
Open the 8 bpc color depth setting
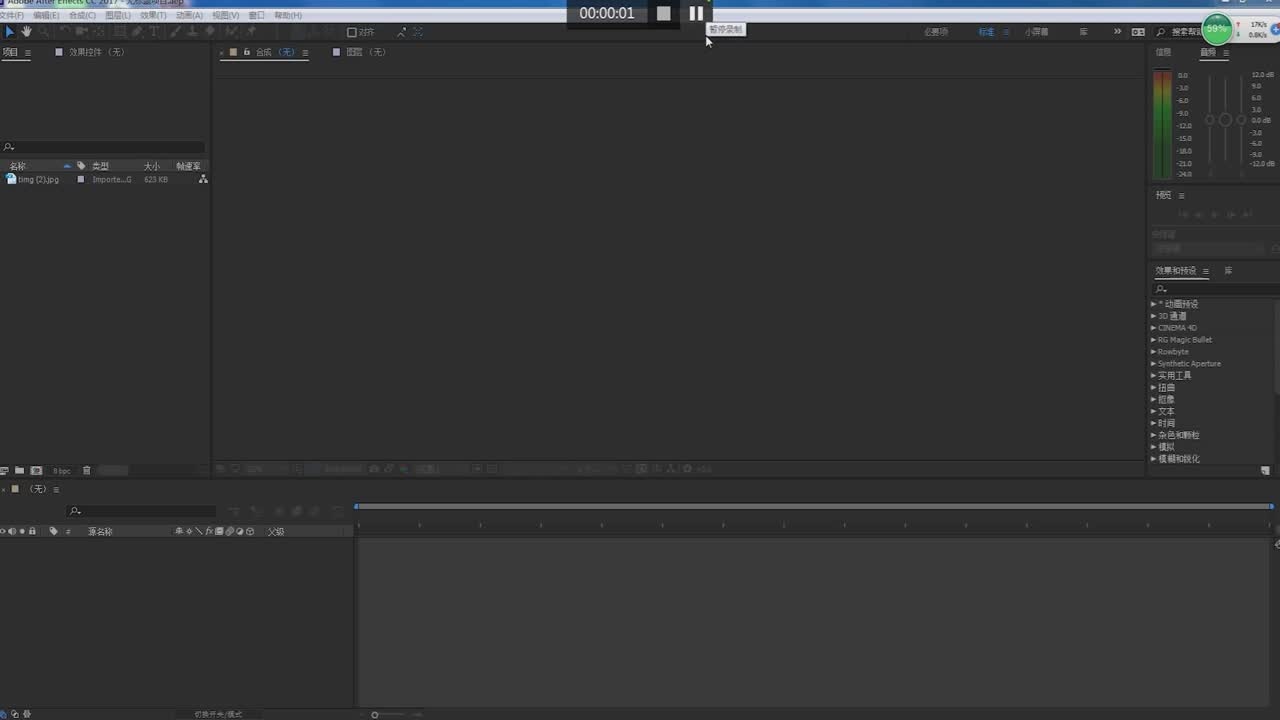click(62, 471)
